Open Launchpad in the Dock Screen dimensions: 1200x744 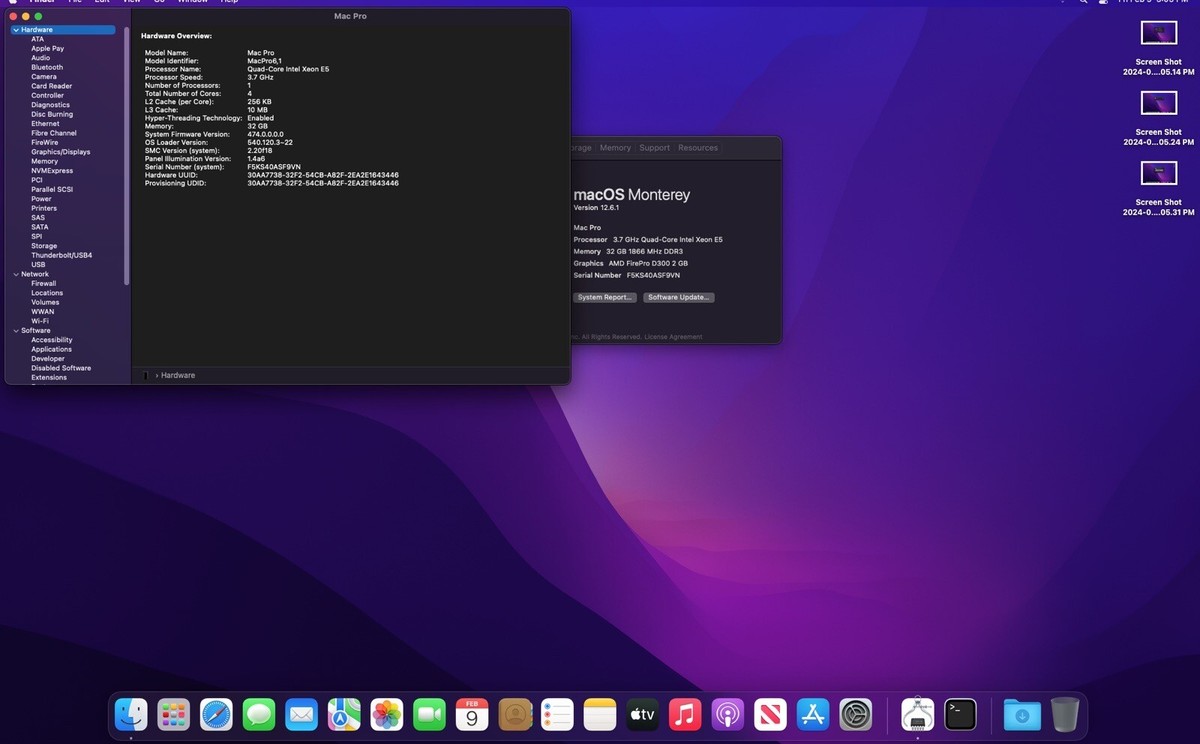pos(174,714)
